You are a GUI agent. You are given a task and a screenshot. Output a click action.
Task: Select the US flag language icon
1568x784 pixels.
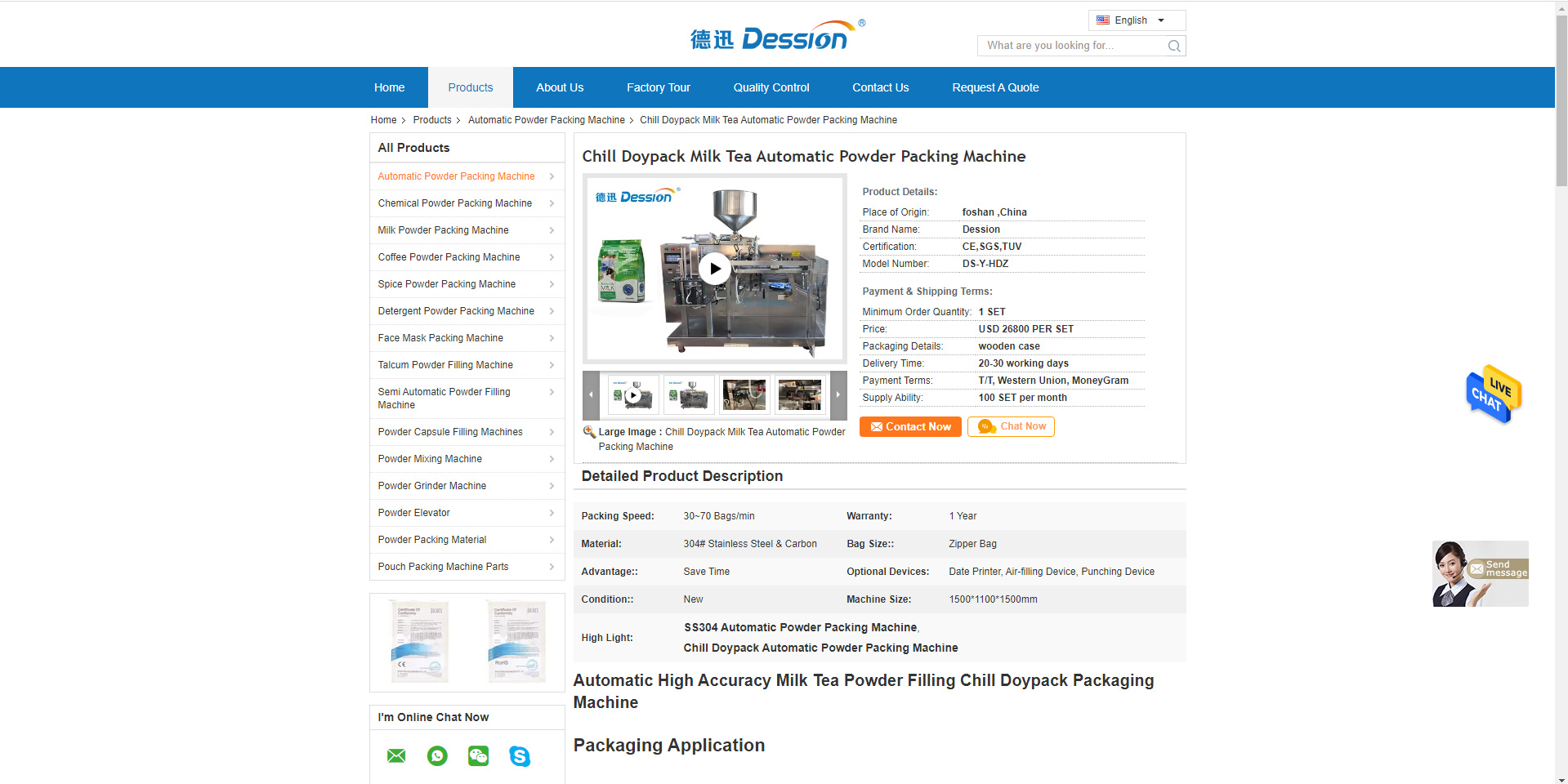click(1103, 20)
